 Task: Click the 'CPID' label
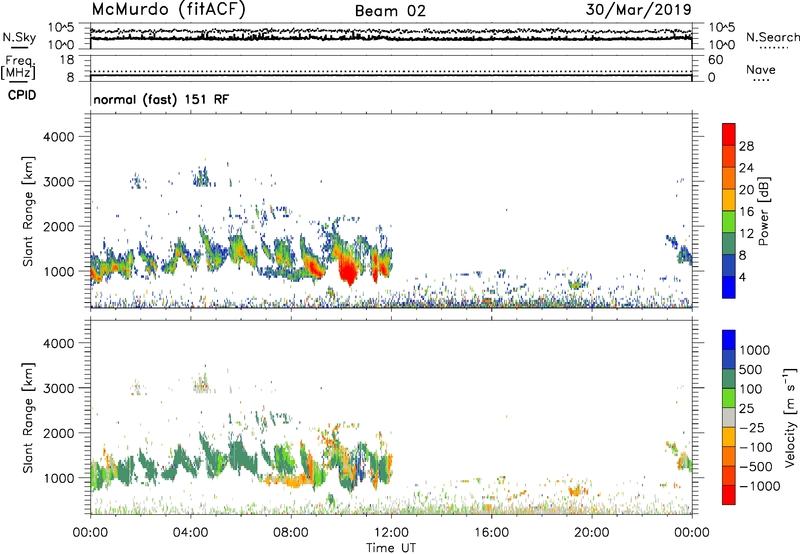pos(22,95)
